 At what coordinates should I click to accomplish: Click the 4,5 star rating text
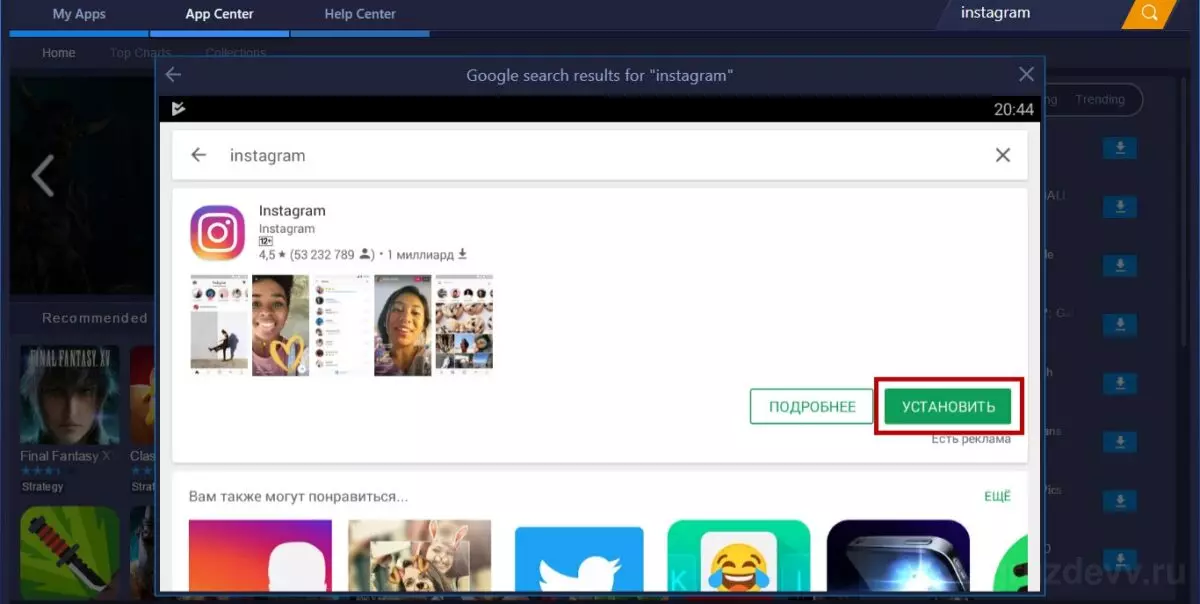pyautogui.click(x=272, y=255)
